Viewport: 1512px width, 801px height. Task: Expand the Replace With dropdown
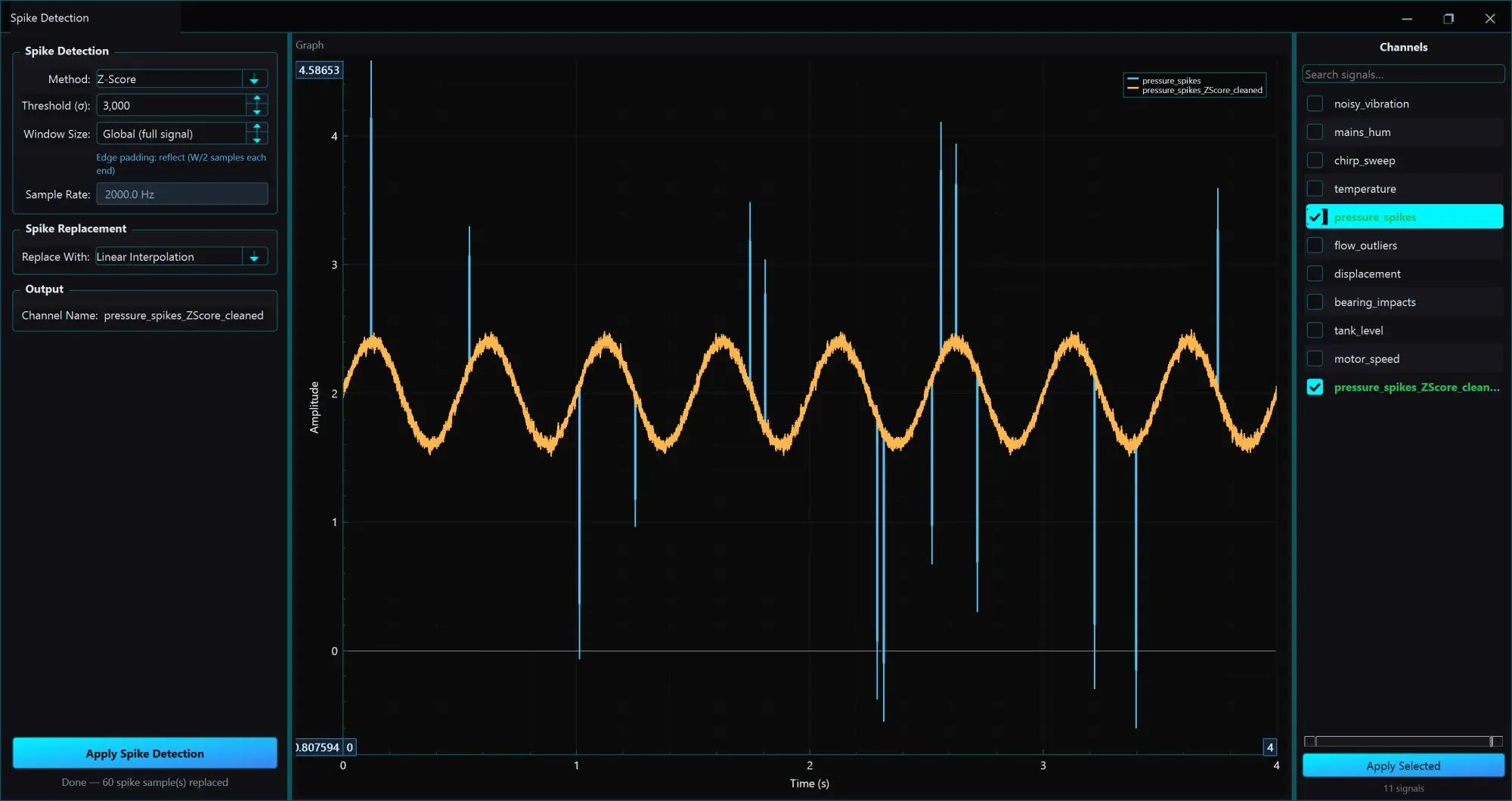coord(255,257)
